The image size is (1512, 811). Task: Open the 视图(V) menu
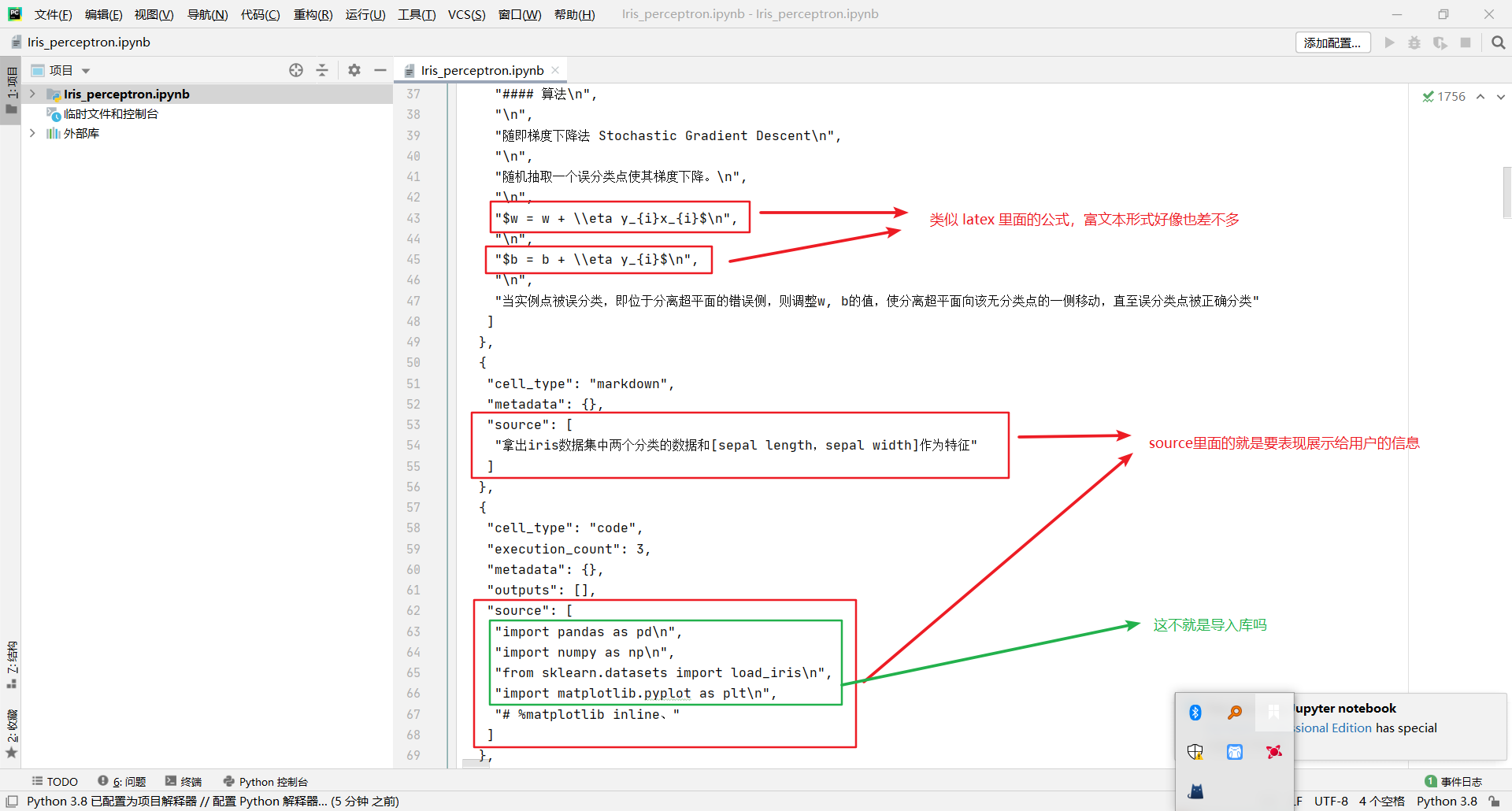[x=154, y=14]
